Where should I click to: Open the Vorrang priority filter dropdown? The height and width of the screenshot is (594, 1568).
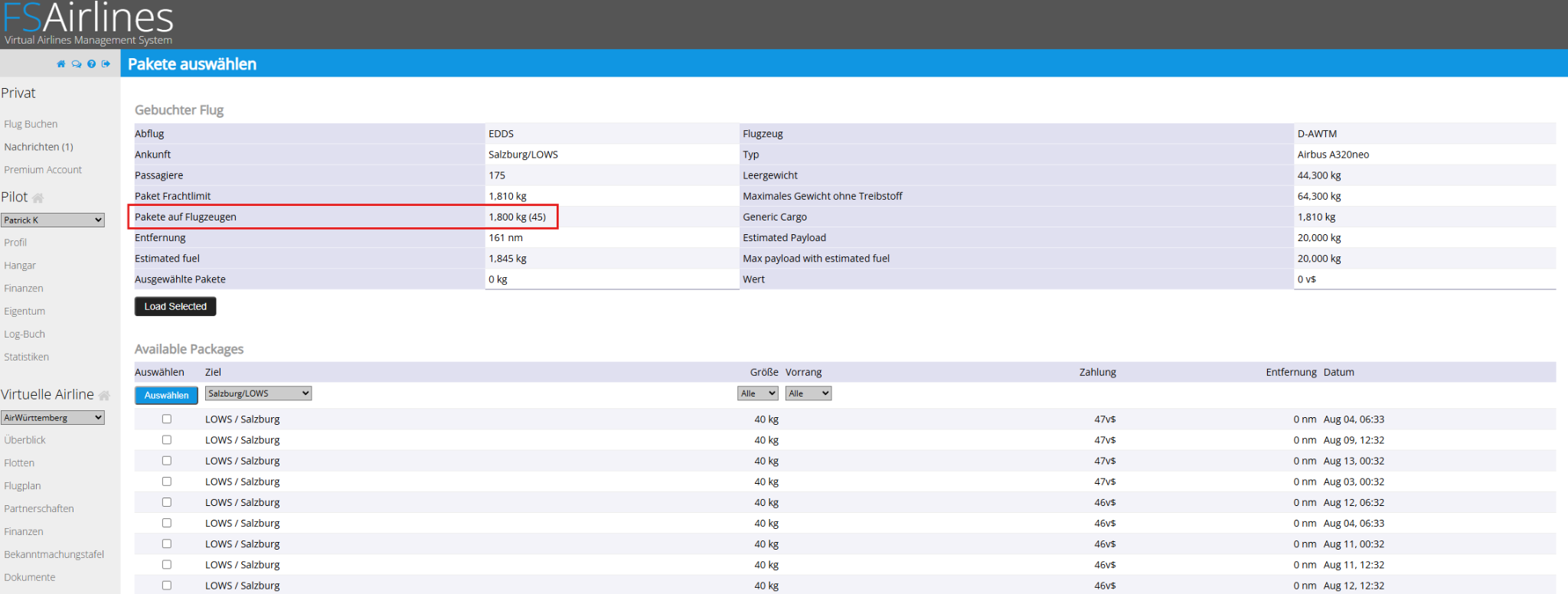pos(808,393)
